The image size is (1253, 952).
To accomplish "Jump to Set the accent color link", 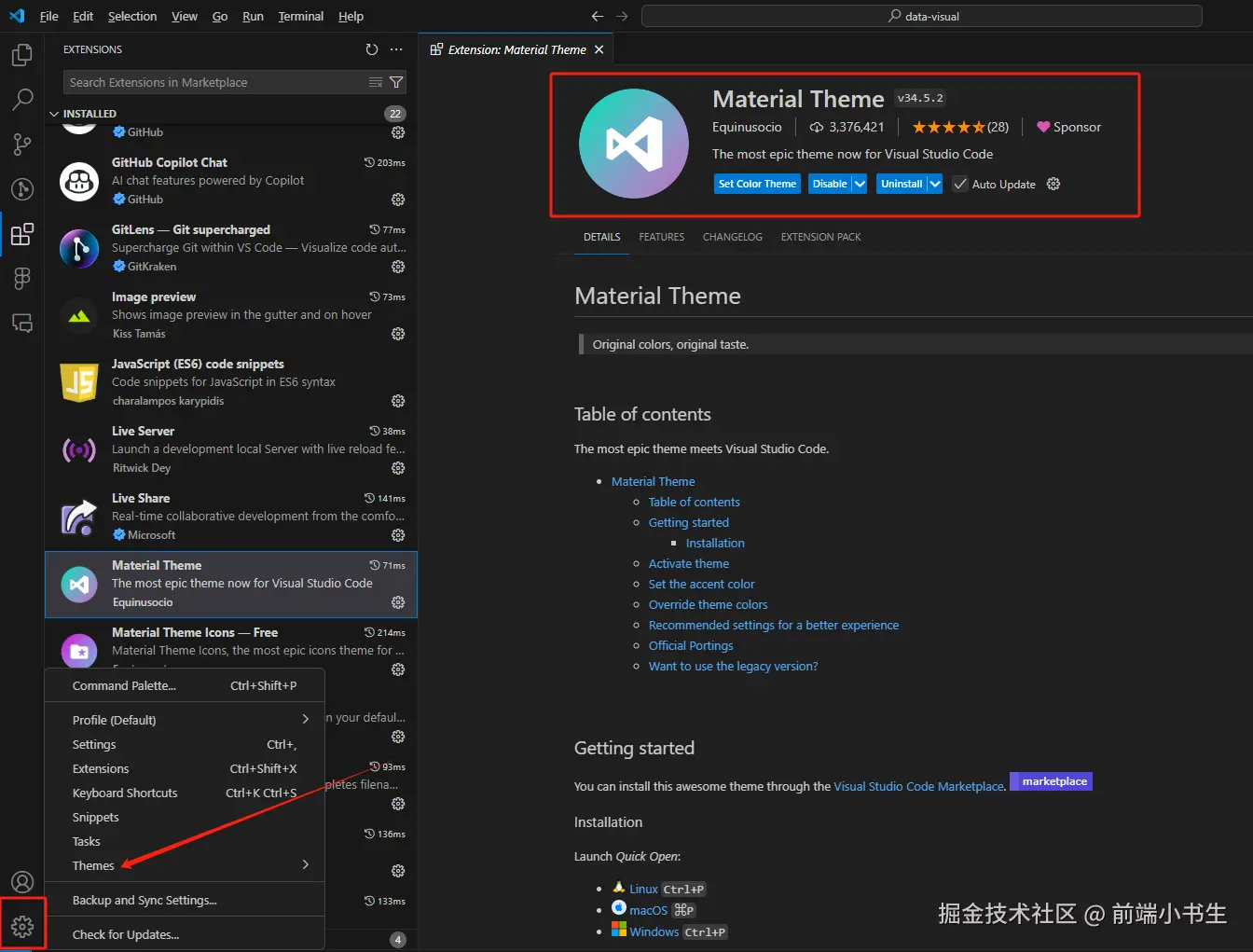I will [702, 584].
